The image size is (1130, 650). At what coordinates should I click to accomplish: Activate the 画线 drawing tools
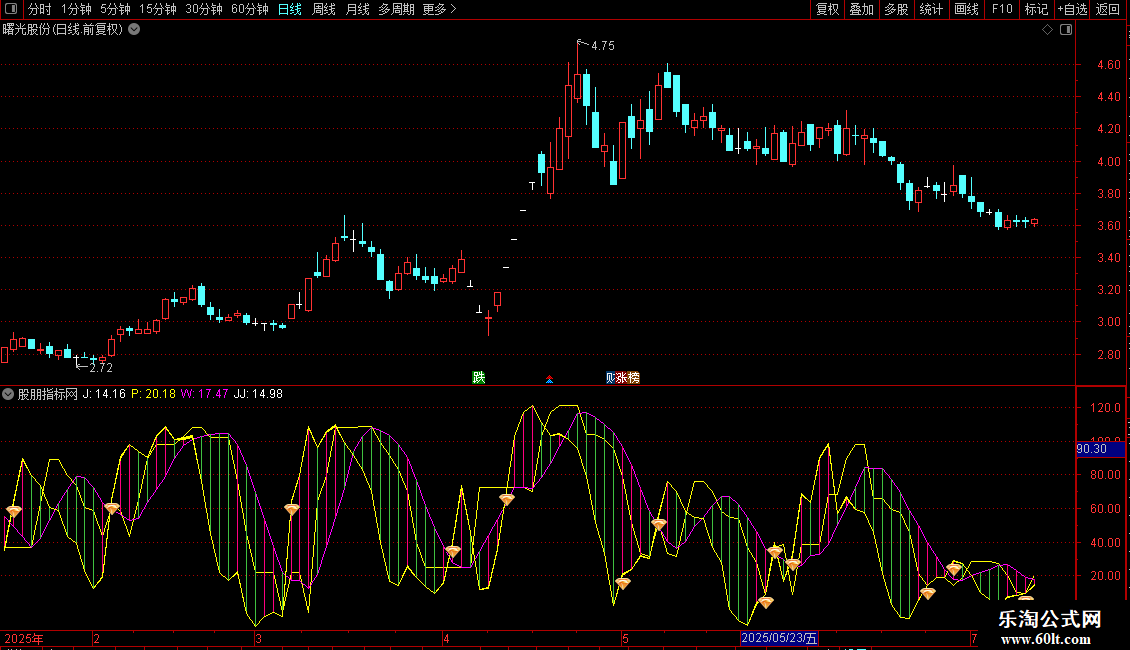(966, 9)
